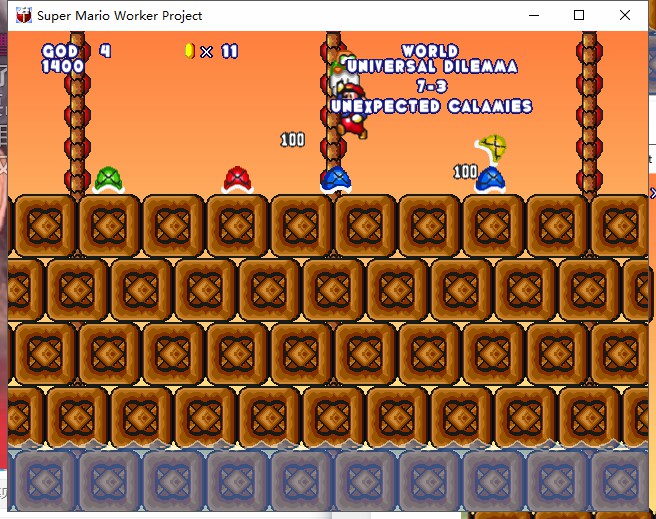Click the green Koopa shell
The image size is (656, 519).
(x=109, y=180)
